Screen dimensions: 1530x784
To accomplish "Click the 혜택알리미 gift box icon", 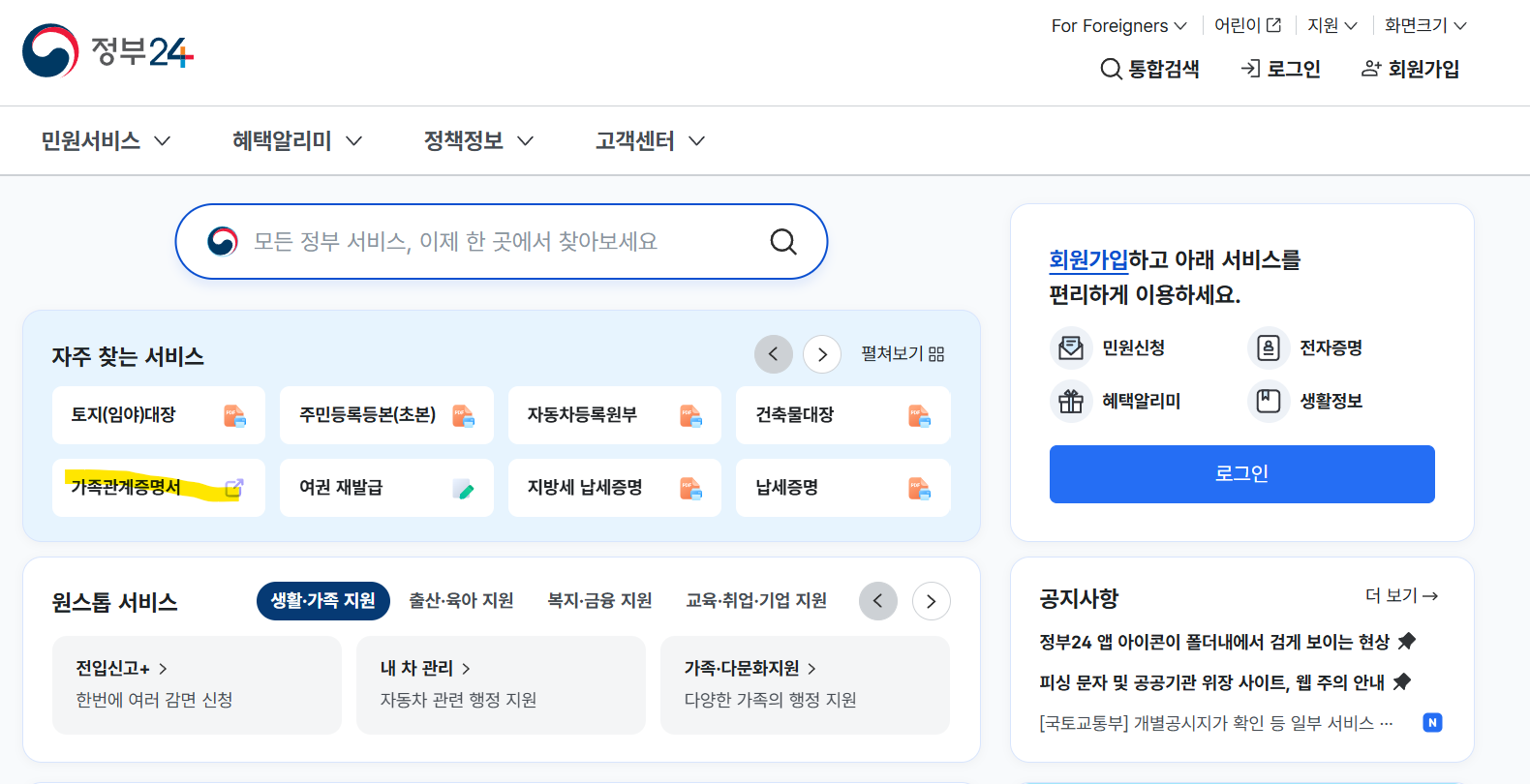I will coord(1071,401).
